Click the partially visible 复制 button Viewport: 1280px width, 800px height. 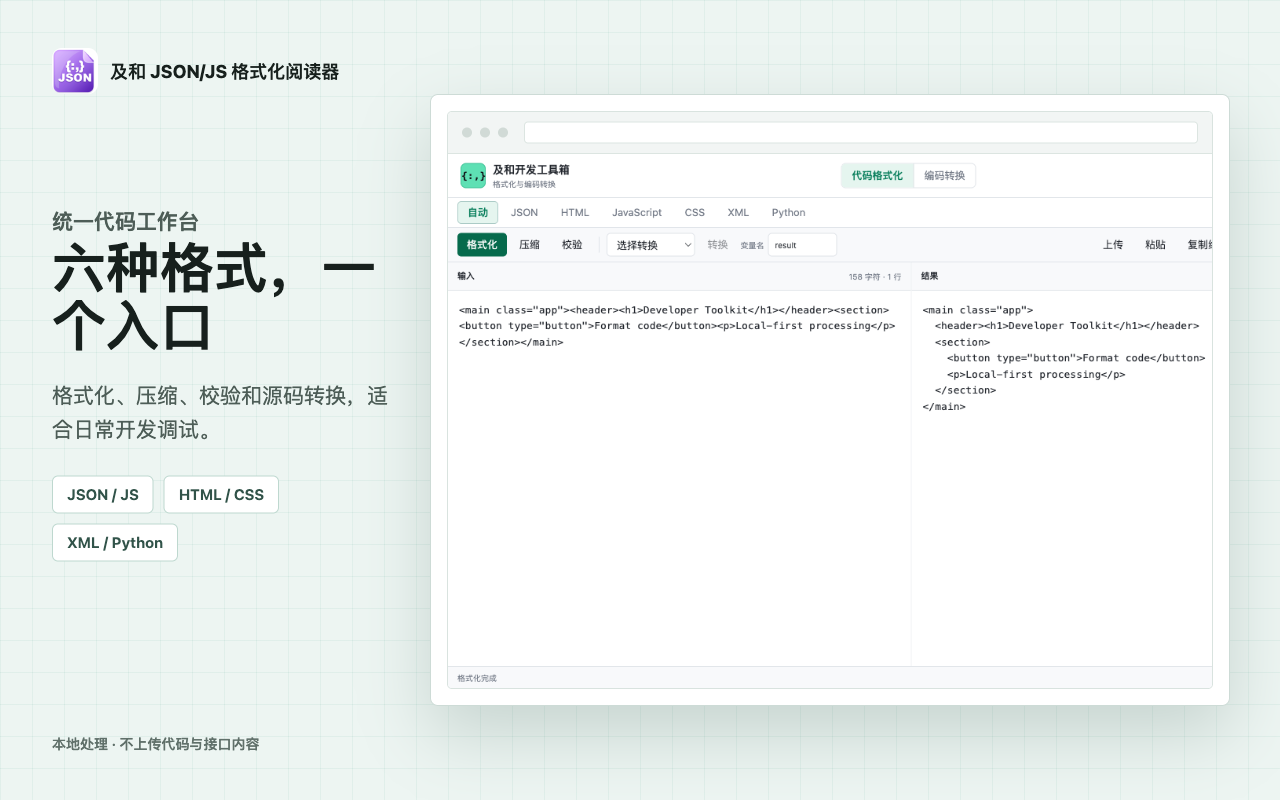tap(1198, 245)
